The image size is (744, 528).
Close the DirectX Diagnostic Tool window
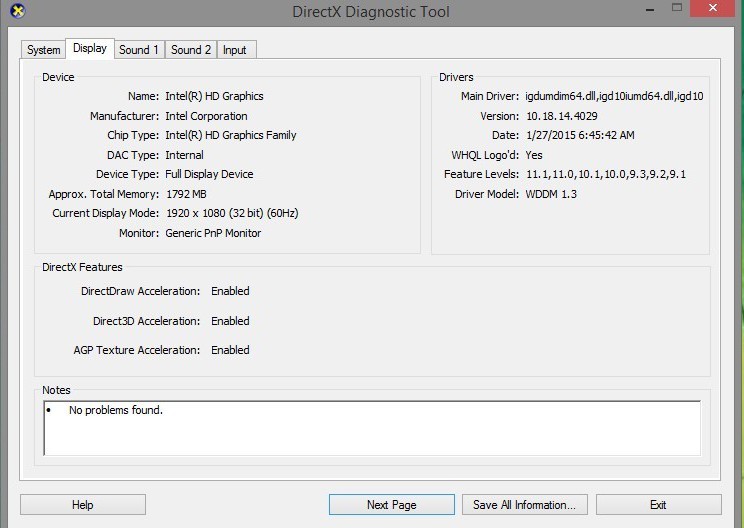[713, 8]
